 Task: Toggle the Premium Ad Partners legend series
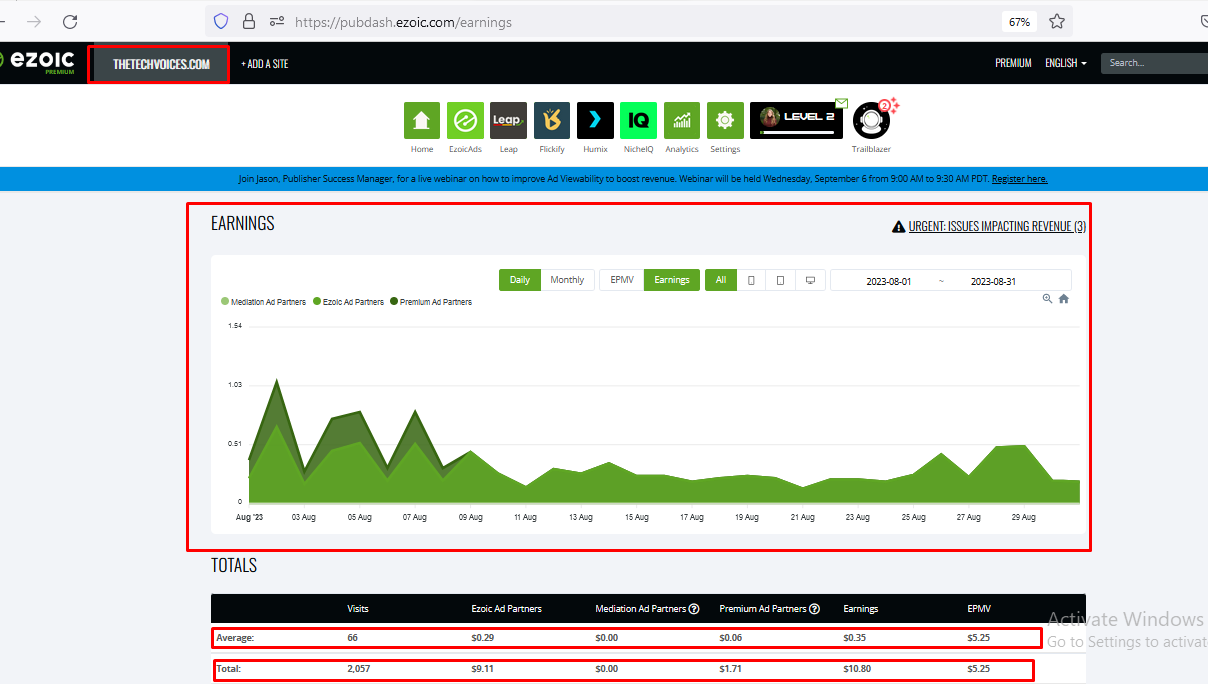(x=430, y=302)
